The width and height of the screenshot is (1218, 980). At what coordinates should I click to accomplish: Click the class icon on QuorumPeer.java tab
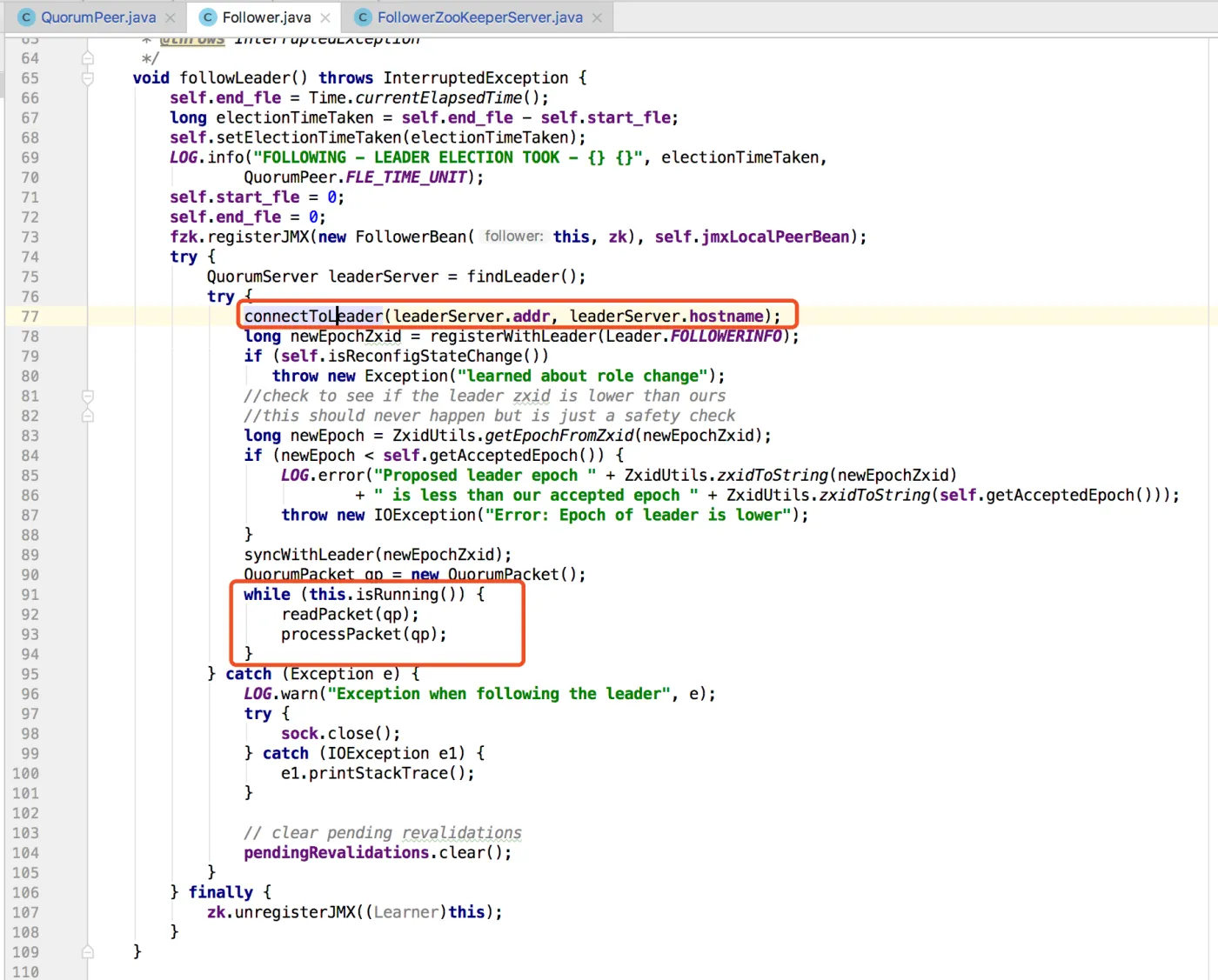click(27, 17)
